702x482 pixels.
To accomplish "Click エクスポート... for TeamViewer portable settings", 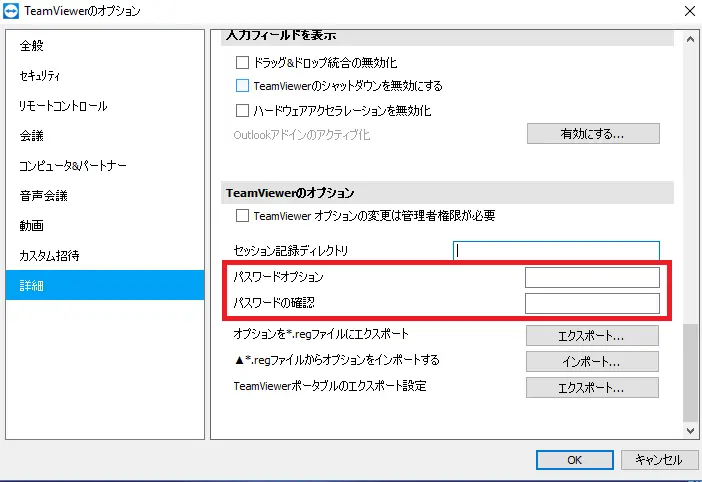I will (592, 388).
